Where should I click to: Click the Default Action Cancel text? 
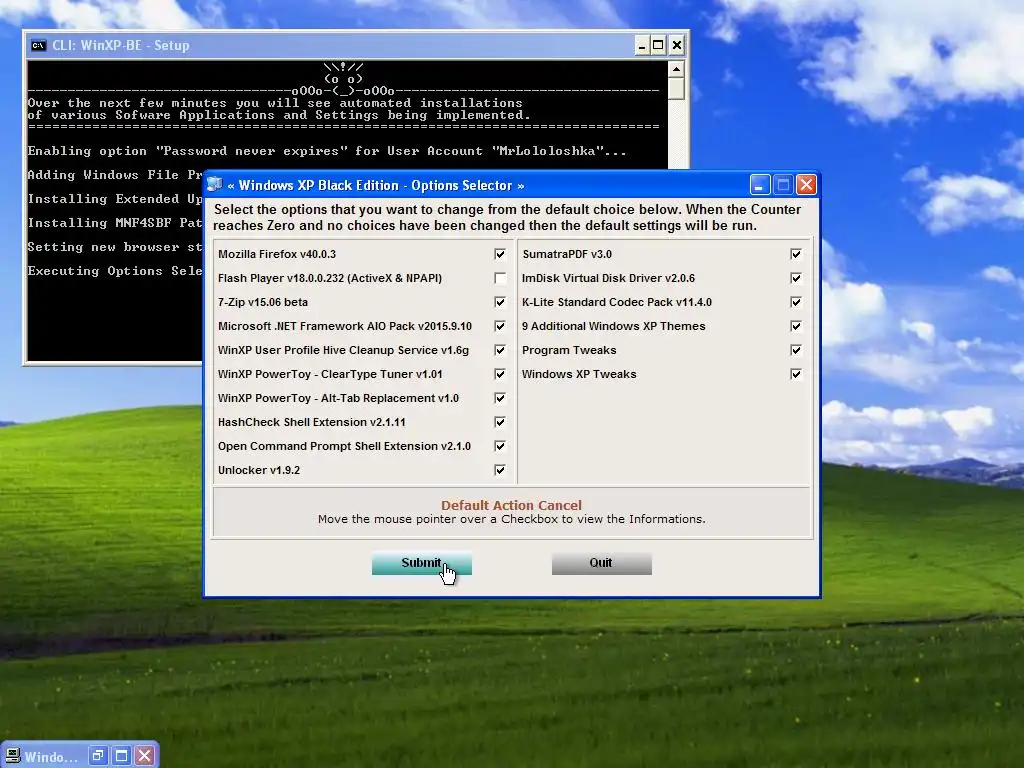(x=511, y=505)
